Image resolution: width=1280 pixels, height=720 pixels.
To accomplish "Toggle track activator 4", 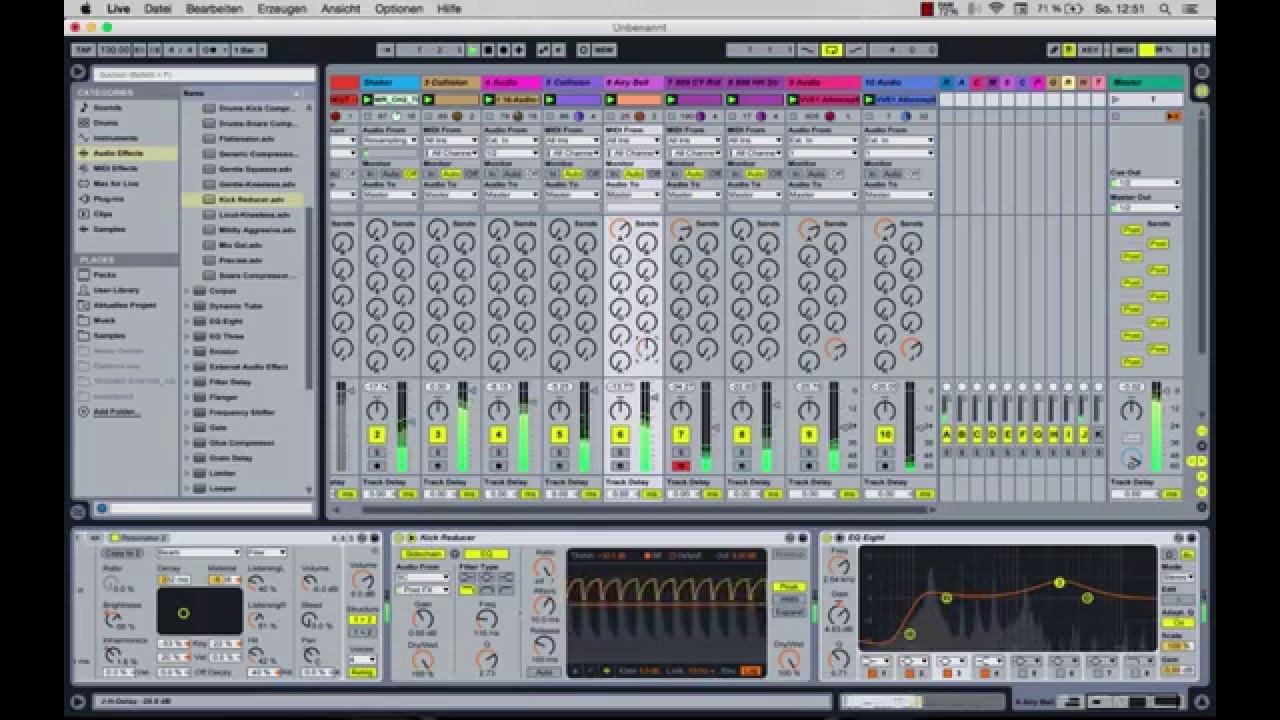I will pyautogui.click(x=499, y=435).
